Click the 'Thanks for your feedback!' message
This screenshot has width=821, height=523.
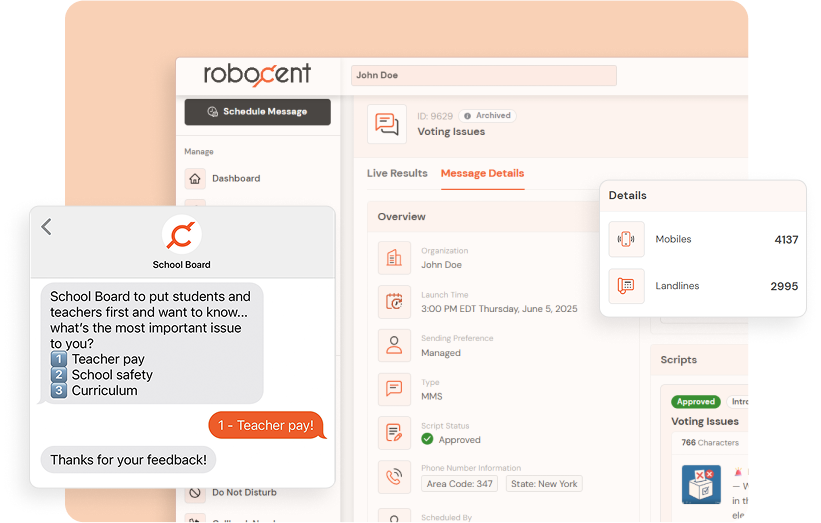click(128, 460)
